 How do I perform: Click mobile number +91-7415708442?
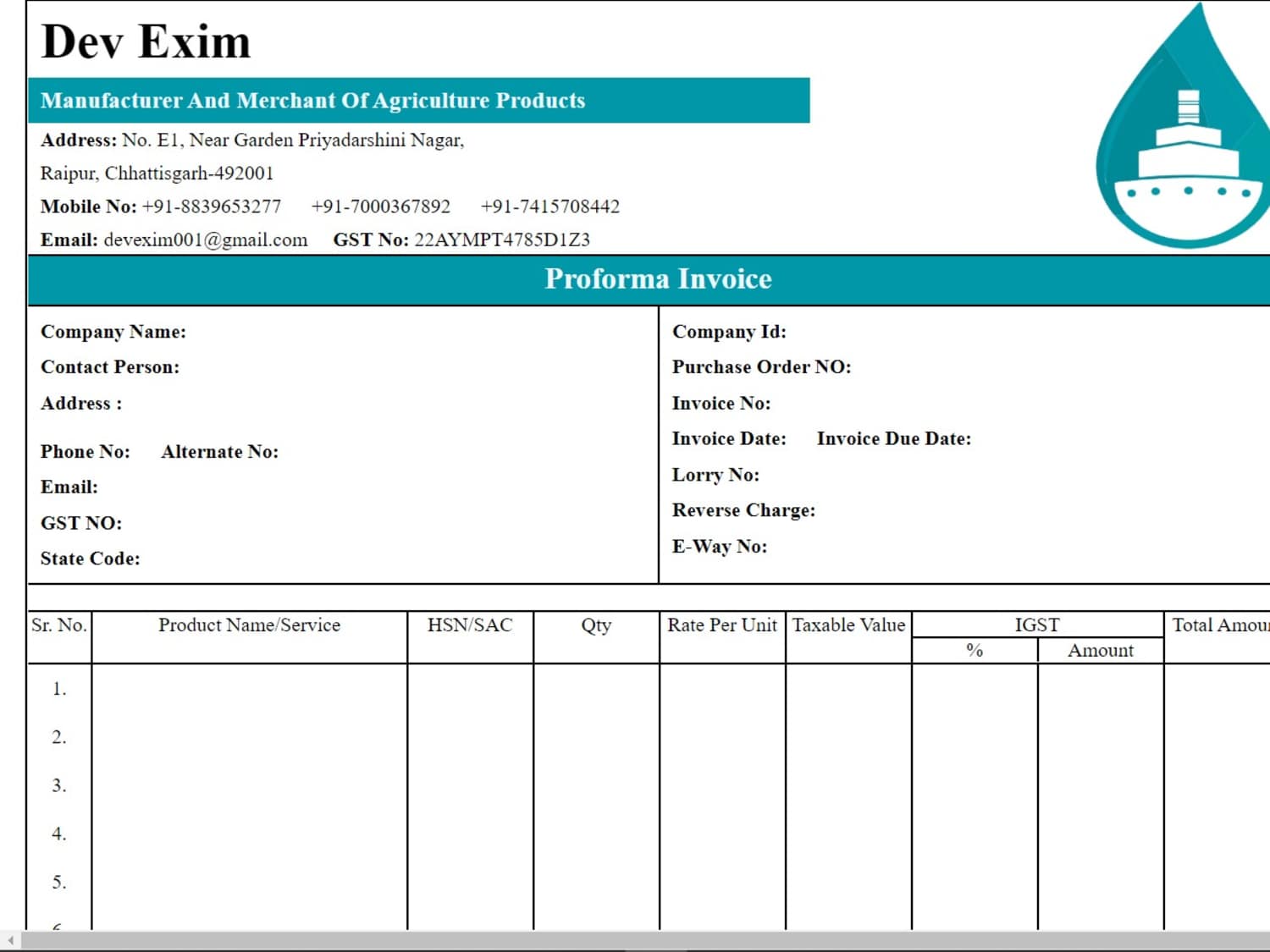[550, 206]
